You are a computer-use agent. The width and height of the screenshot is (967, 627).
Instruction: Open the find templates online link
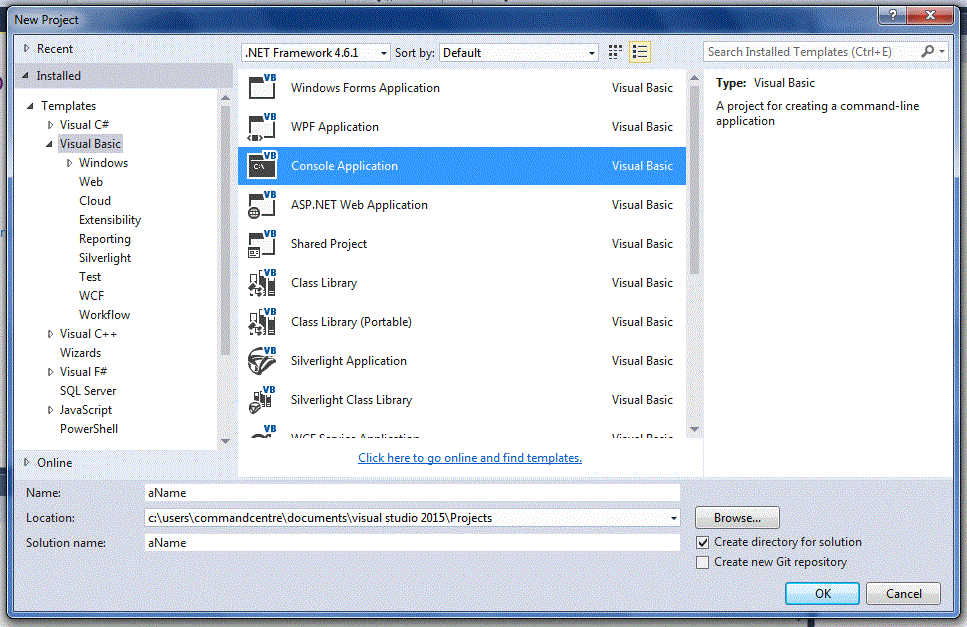[469, 458]
